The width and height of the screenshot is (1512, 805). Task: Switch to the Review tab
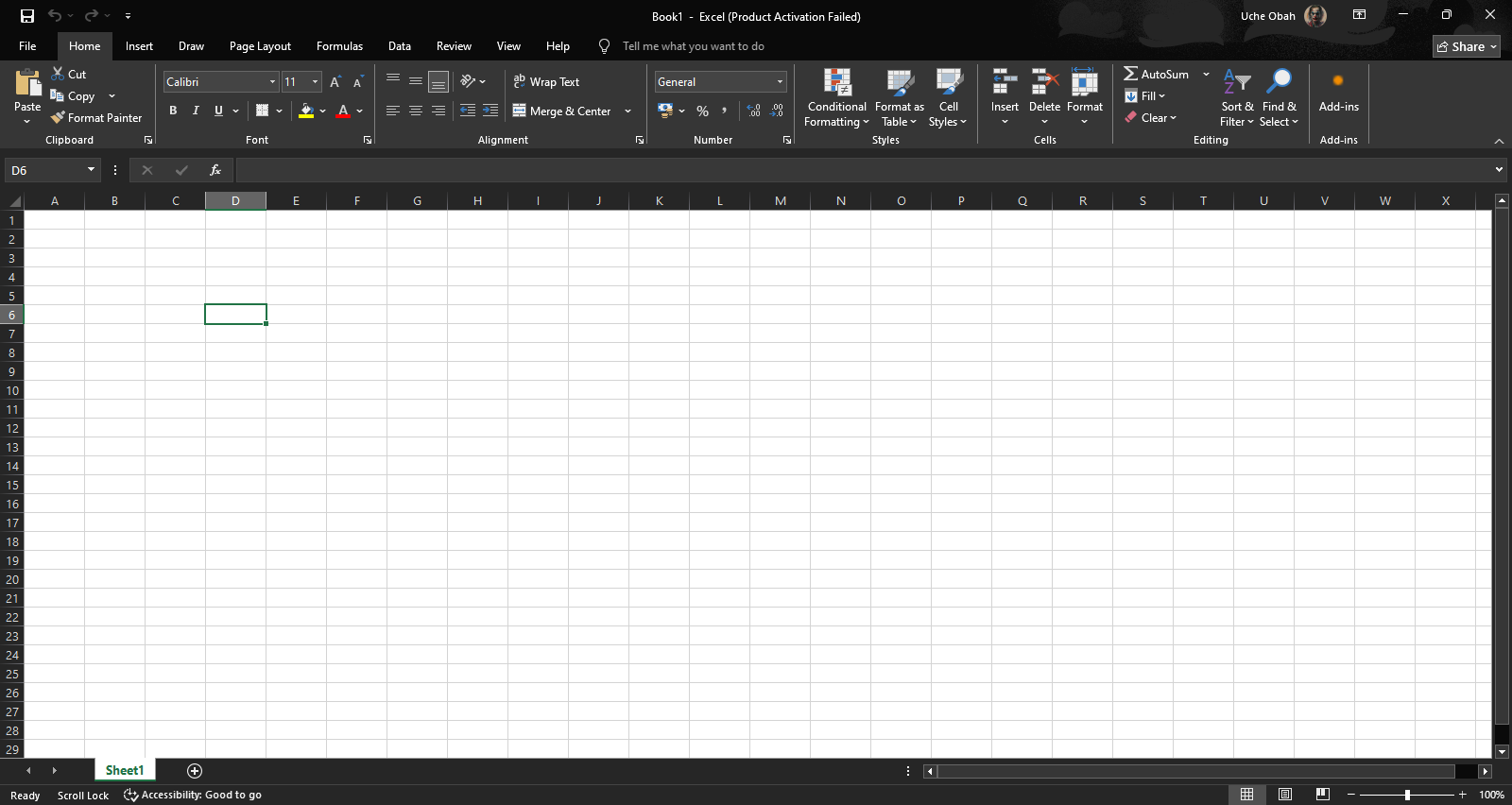click(x=454, y=46)
